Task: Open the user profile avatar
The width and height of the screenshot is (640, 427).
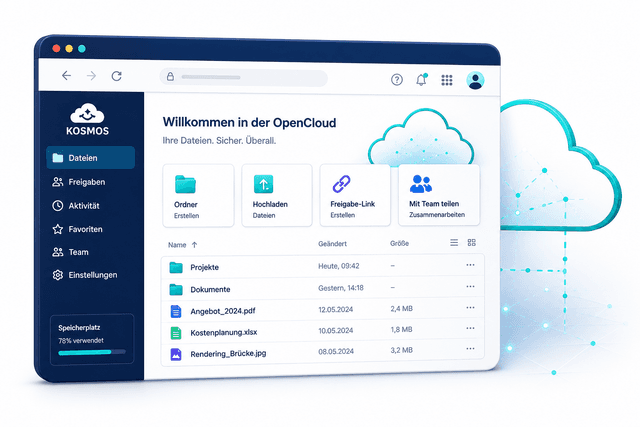Action: tap(475, 80)
